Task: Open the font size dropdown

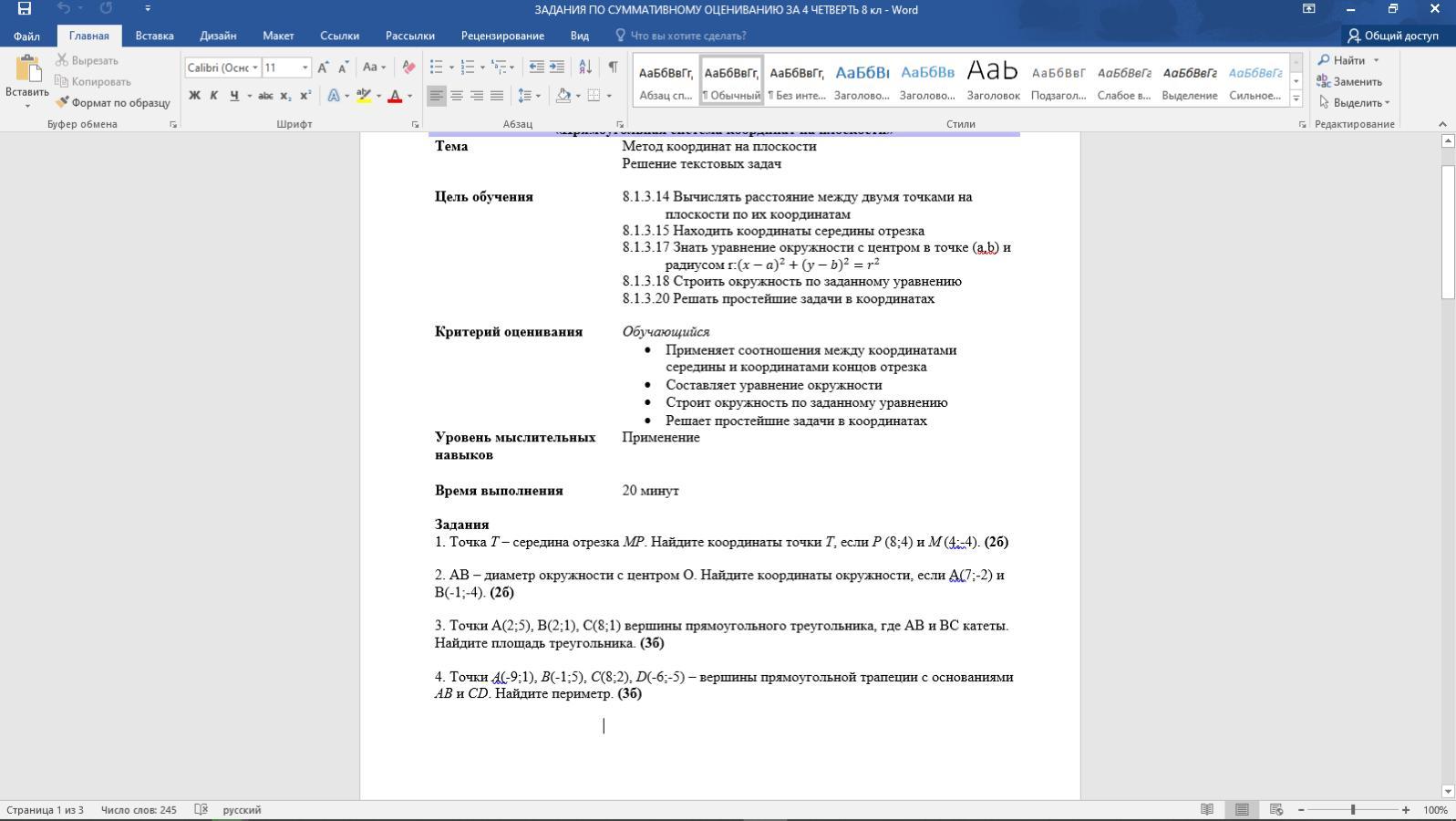Action: 305,68
